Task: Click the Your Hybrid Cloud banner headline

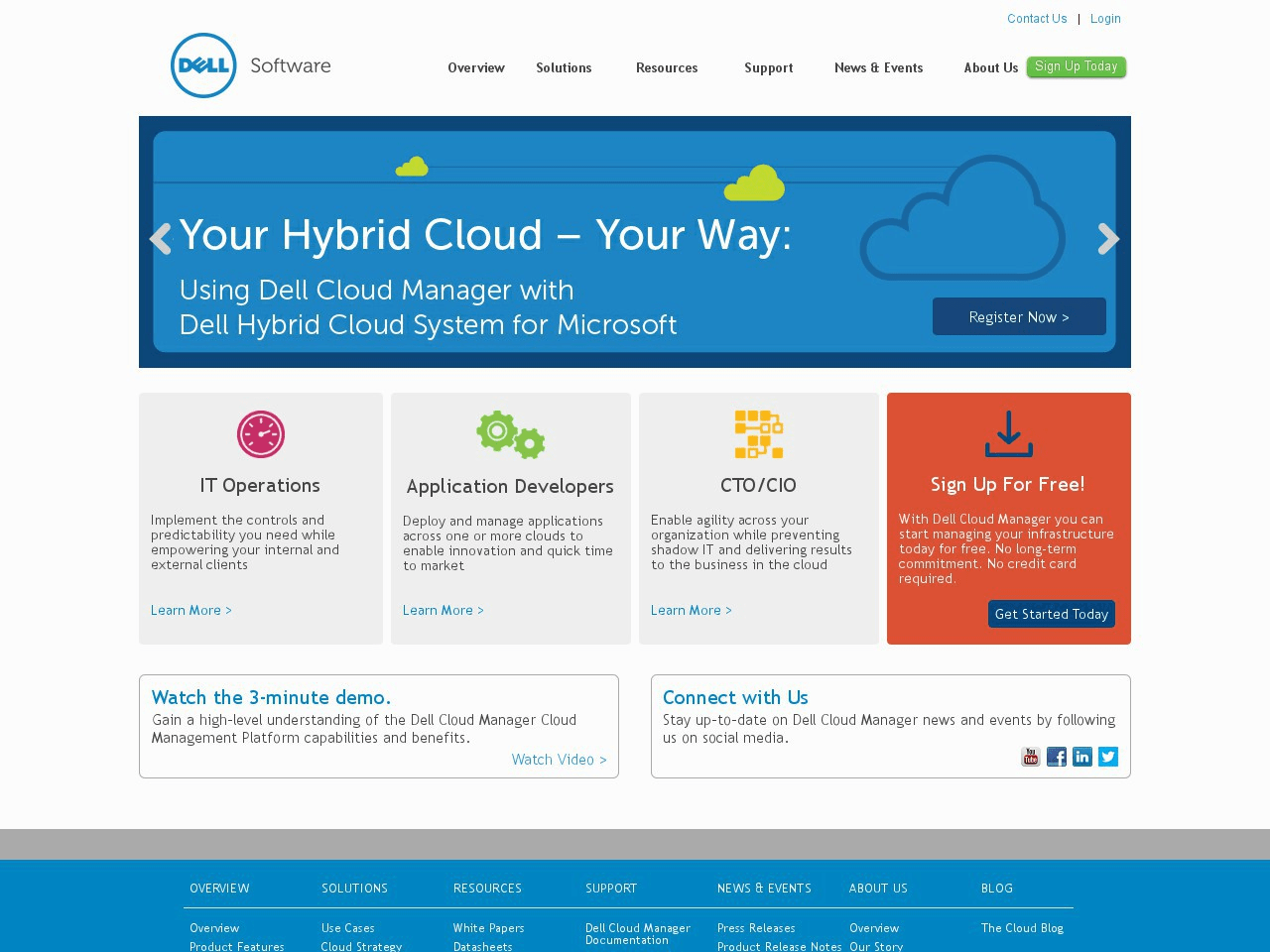Action: click(x=485, y=235)
